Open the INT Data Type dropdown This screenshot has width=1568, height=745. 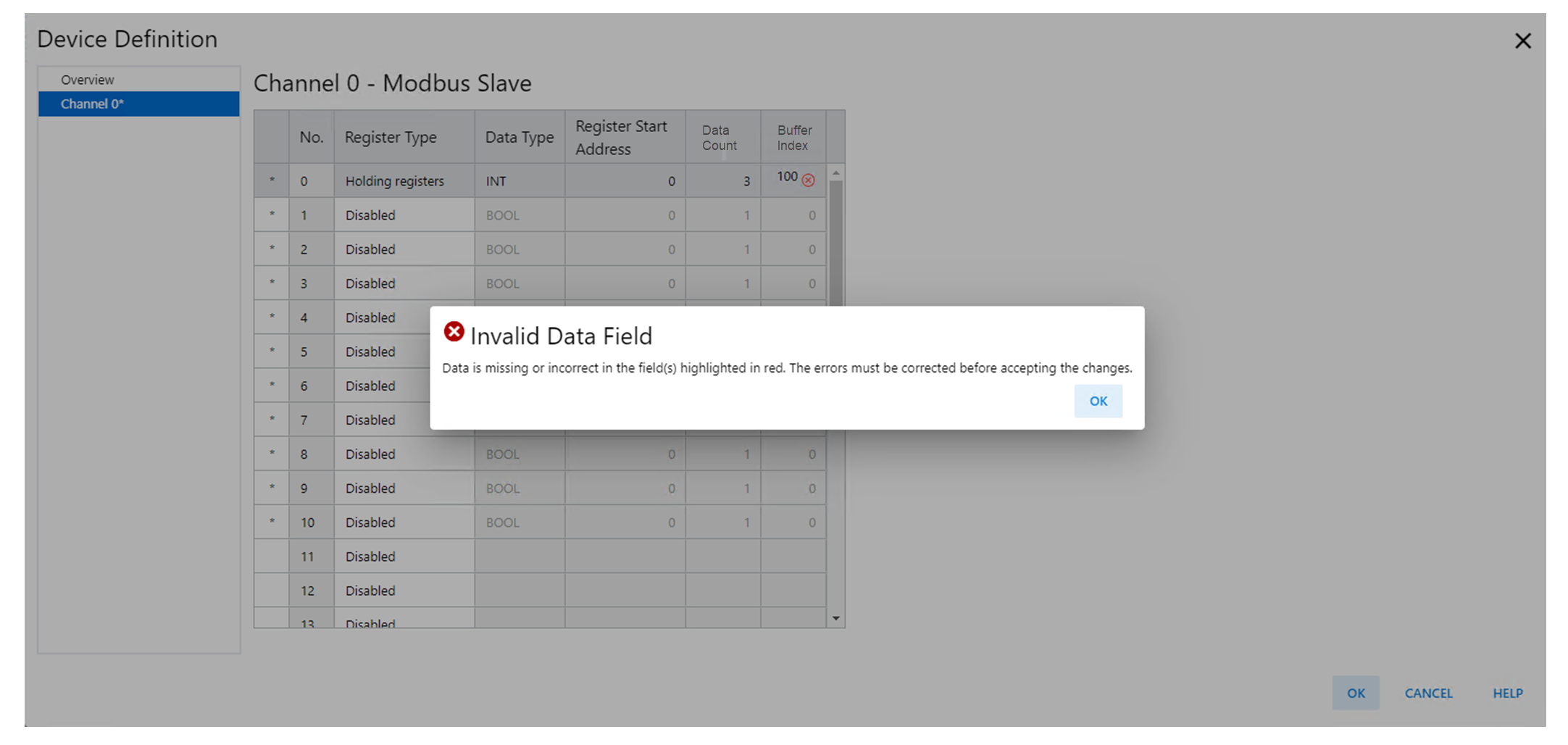[519, 181]
